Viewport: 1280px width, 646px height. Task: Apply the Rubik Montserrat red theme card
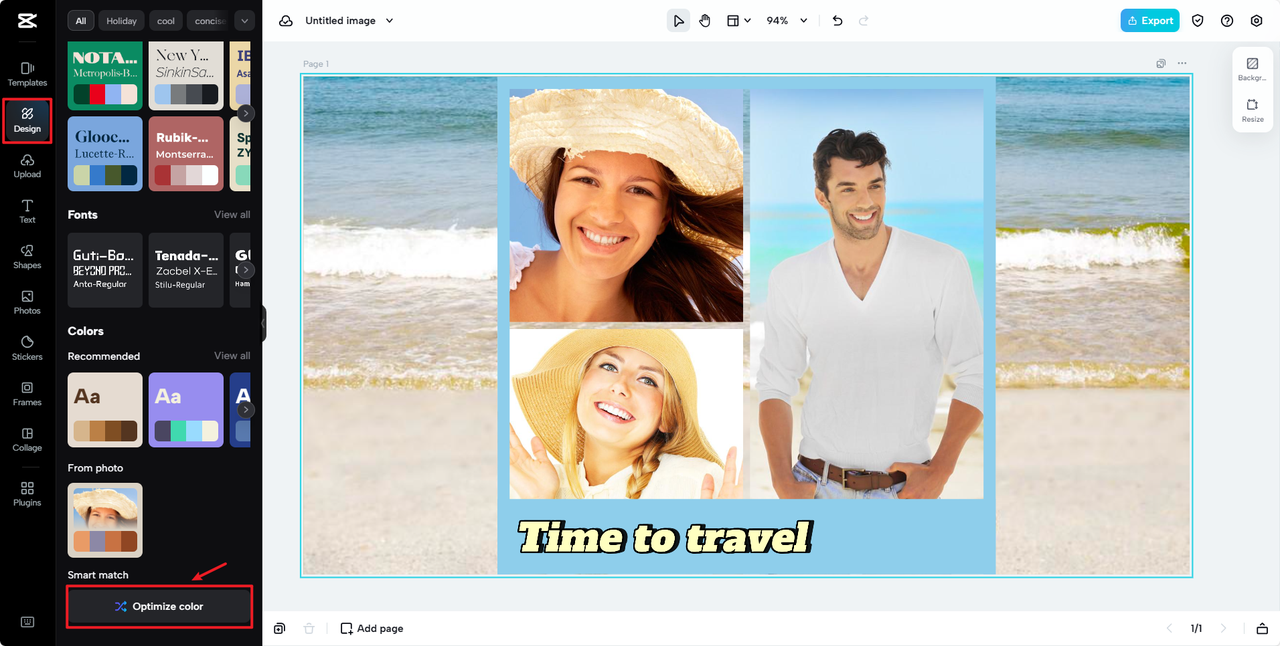(186, 153)
